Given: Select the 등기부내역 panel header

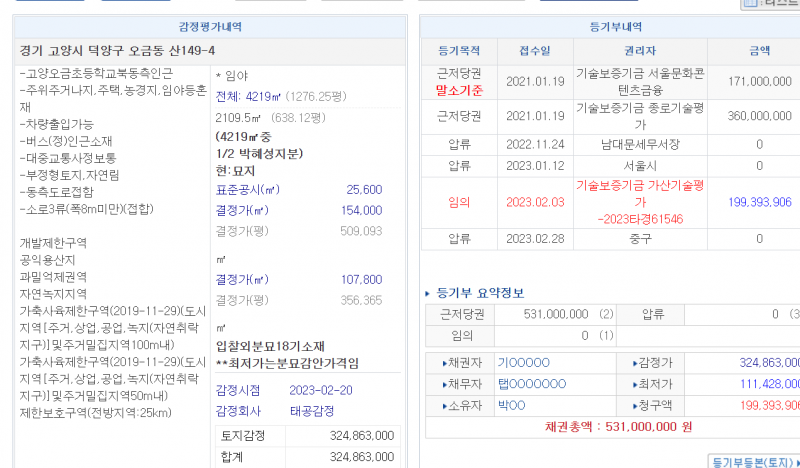Looking at the screenshot, I should click(609, 27).
